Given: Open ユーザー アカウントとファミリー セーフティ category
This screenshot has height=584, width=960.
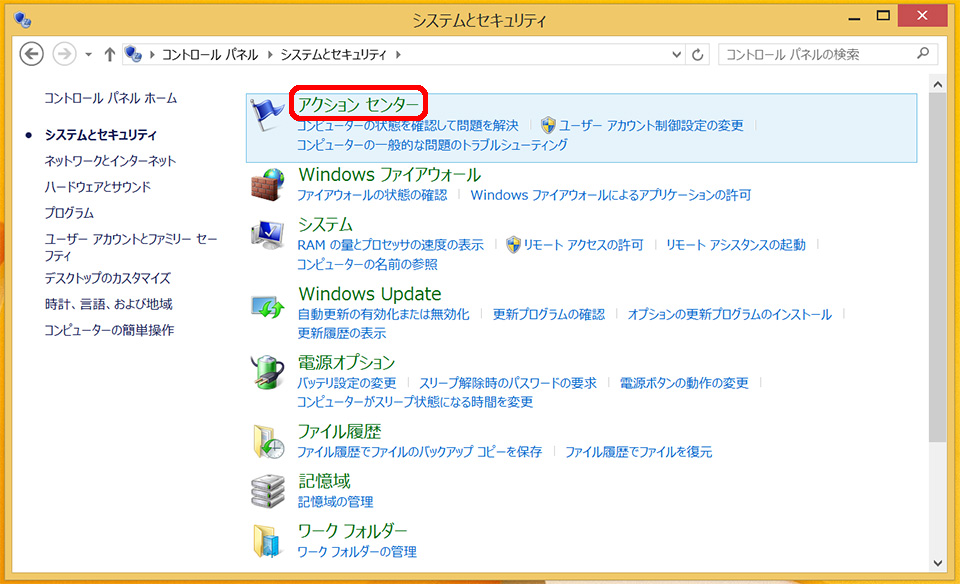Looking at the screenshot, I should [130, 247].
